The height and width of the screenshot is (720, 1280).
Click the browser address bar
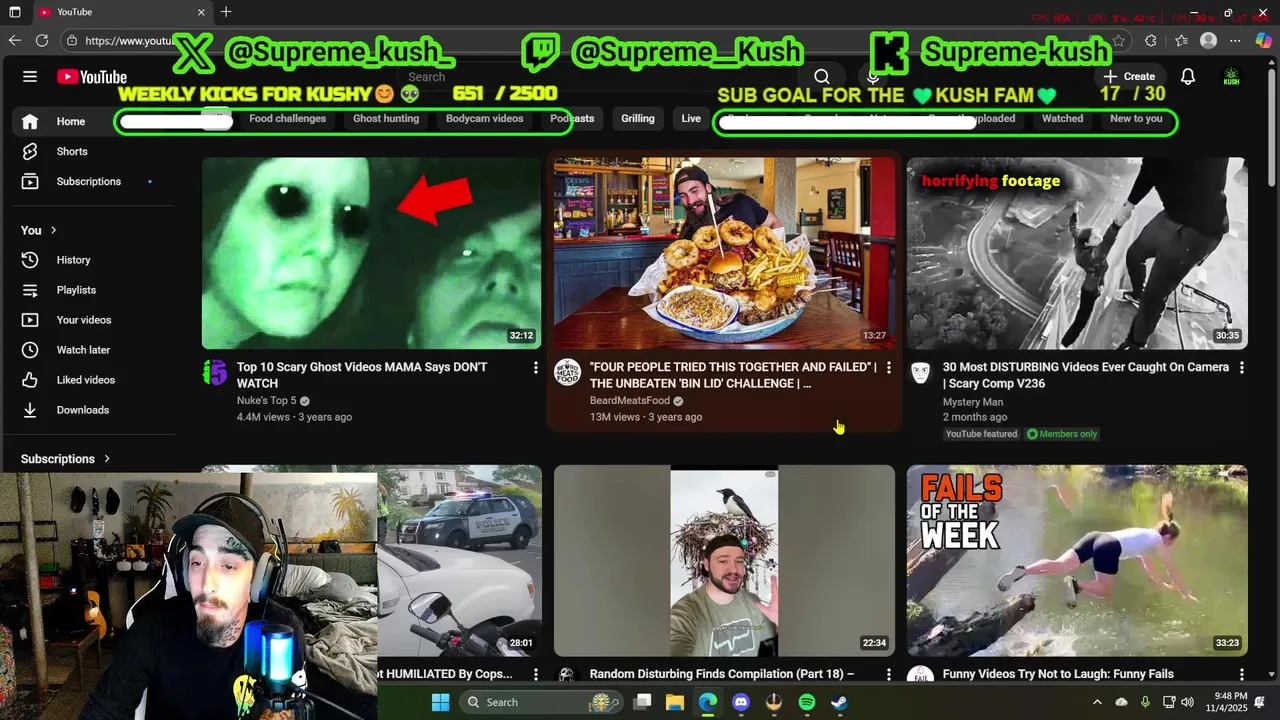point(600,41)
